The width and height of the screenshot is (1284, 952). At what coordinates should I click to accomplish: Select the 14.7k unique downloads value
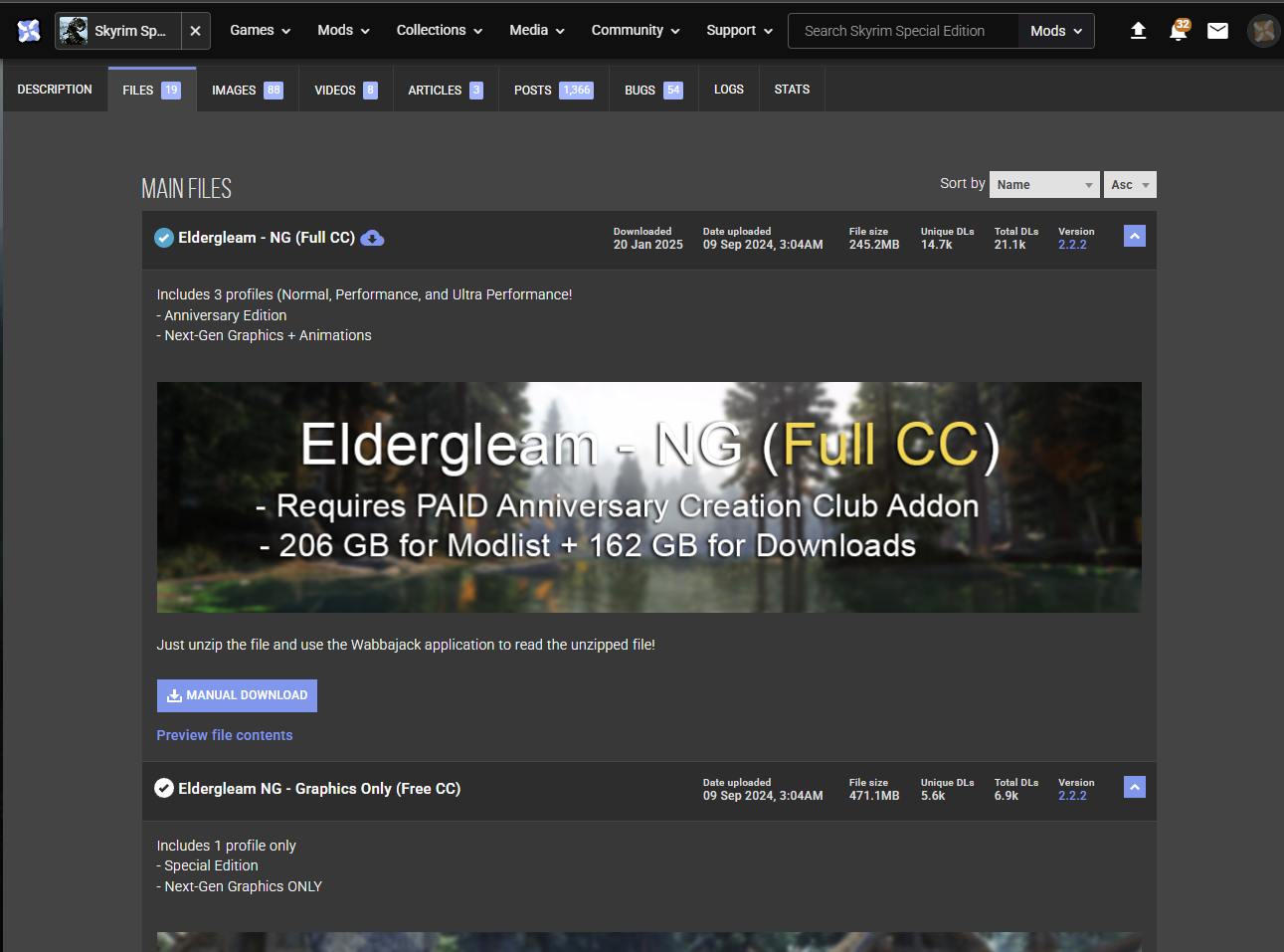tap(937, 245)
